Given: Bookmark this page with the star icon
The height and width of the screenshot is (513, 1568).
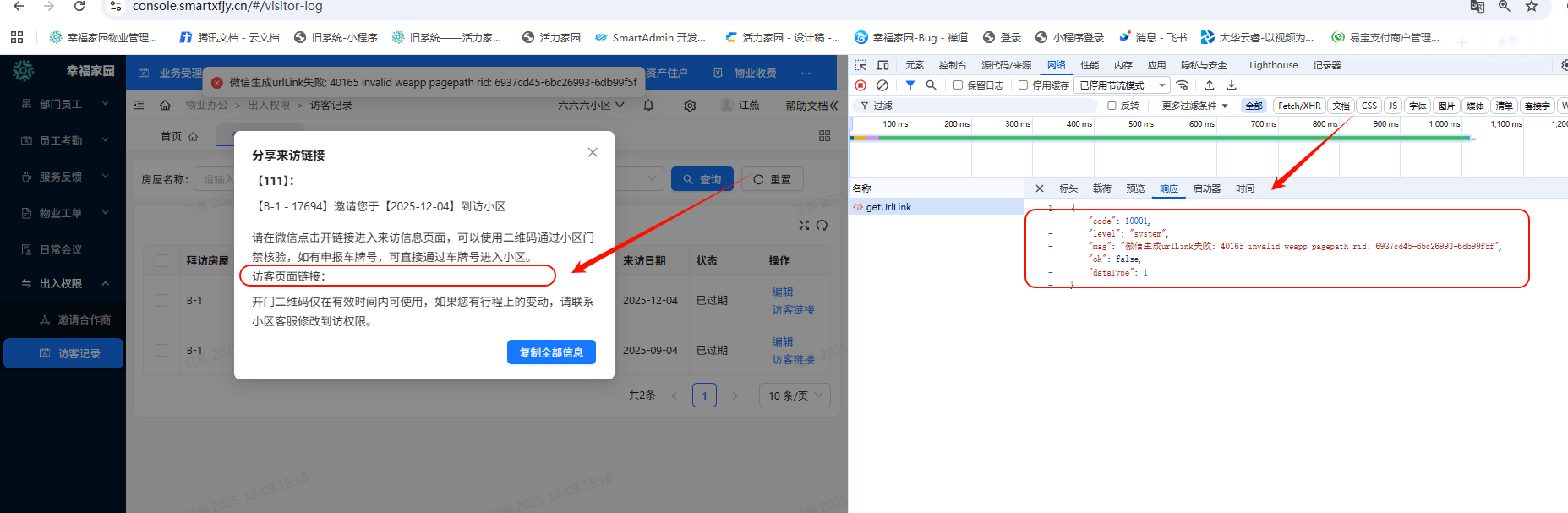Looking at the screenshot, I should 1531,6.
